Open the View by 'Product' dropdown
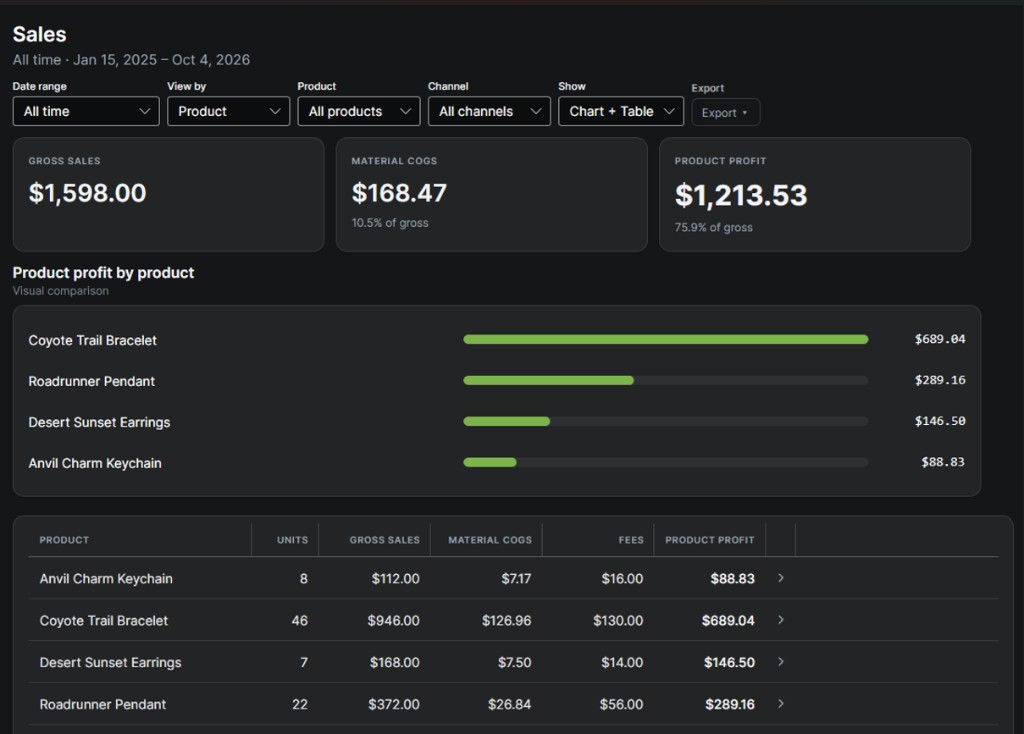Image resolution: width=1024 pixels, height=734 pixels. coord(228,111)
